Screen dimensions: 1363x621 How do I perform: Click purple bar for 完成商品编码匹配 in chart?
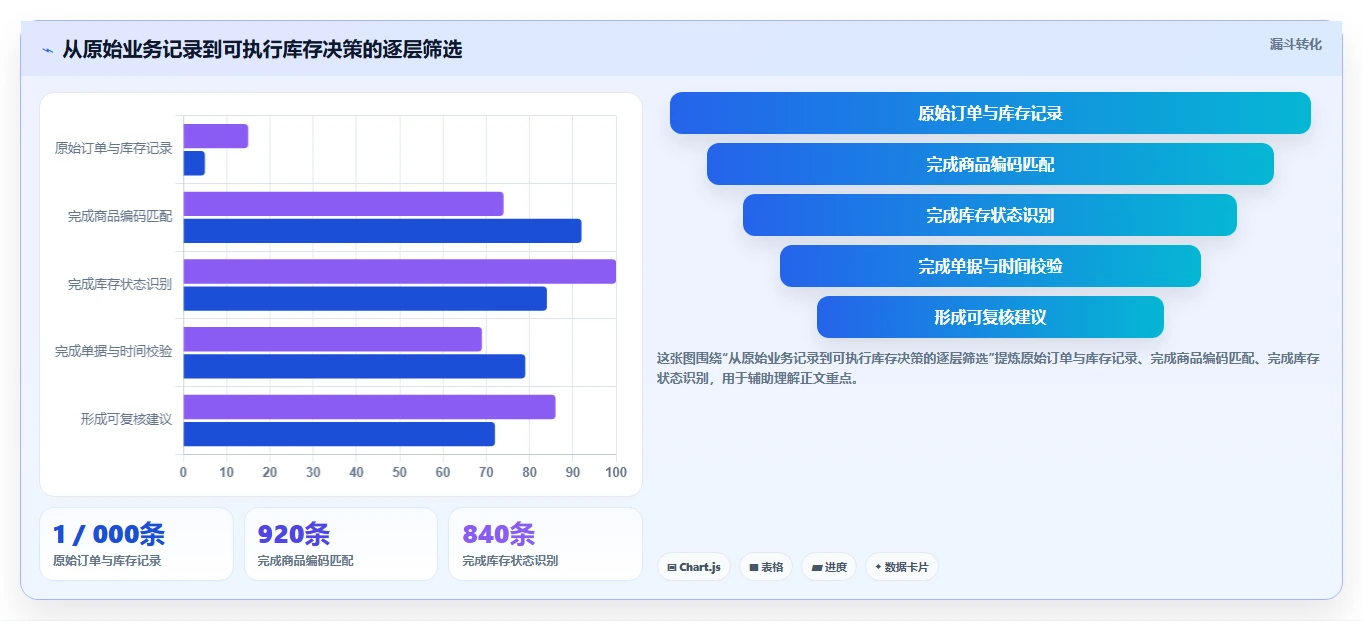pos(343,204)
